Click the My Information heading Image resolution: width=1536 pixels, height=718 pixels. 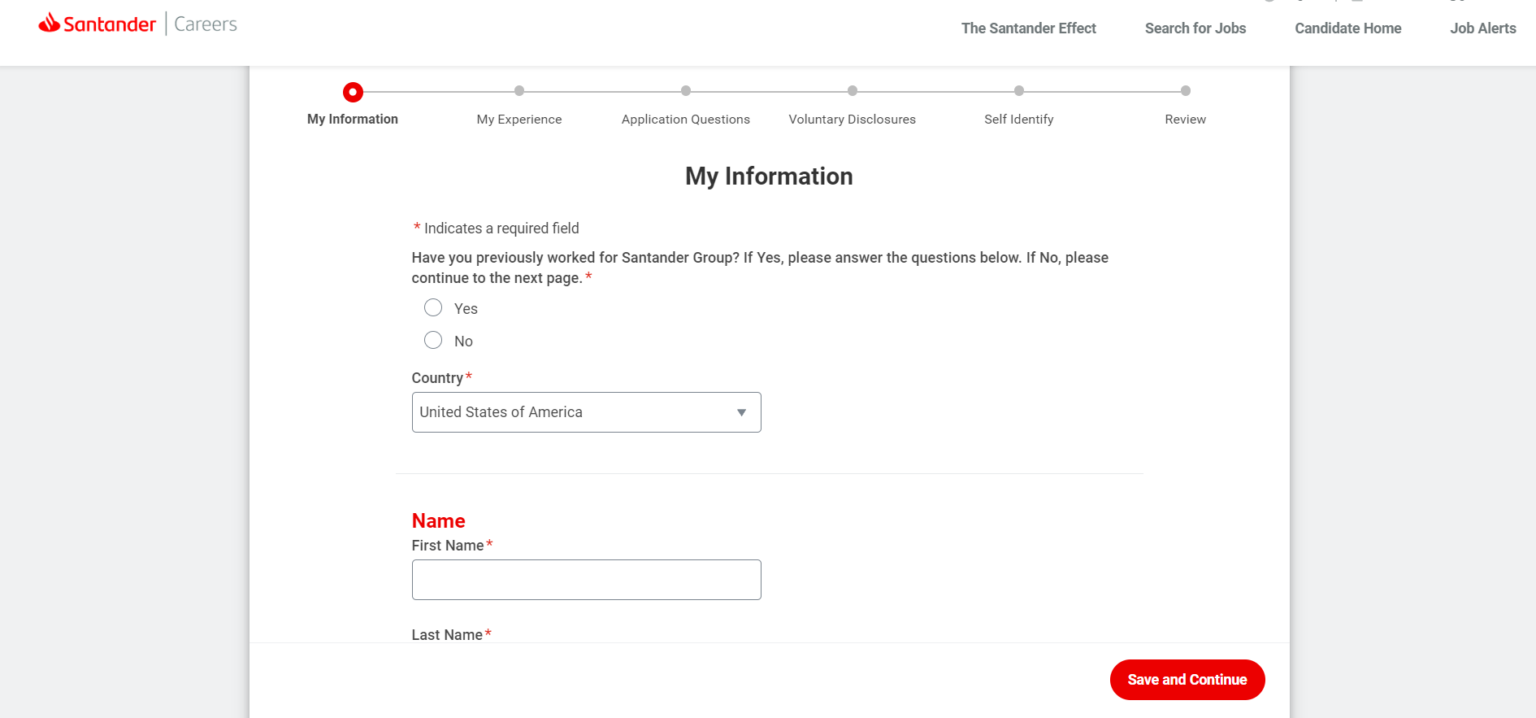click(769, 176)
